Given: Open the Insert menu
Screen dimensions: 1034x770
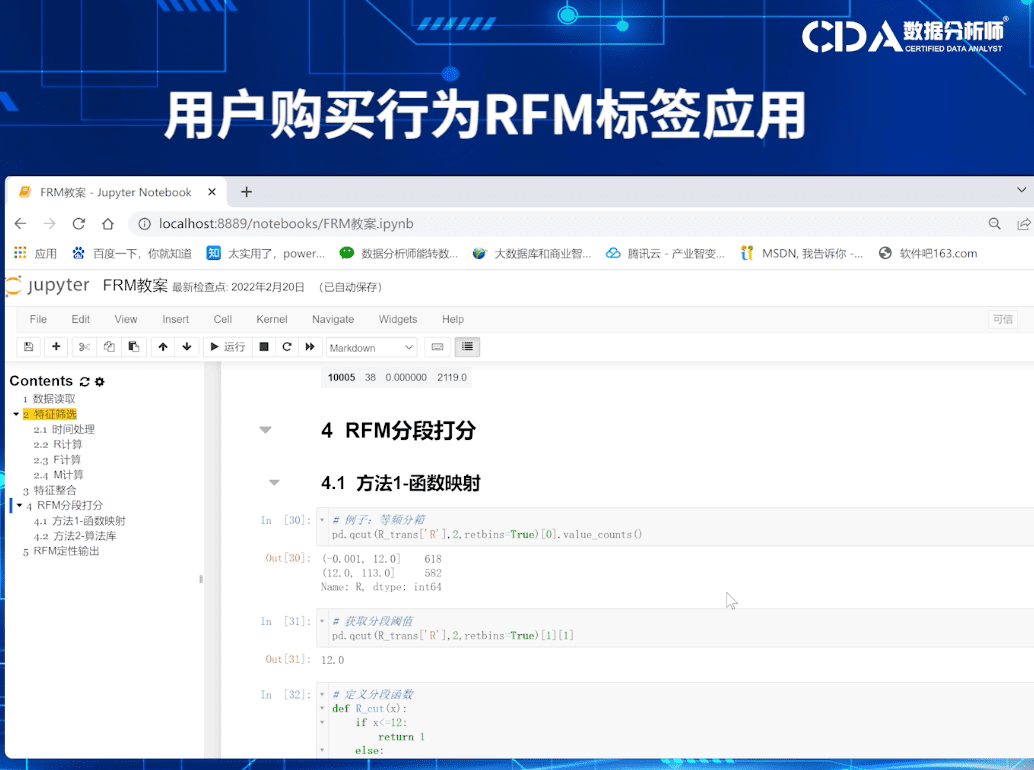Looking at the screenshot, I should (175, 319).
